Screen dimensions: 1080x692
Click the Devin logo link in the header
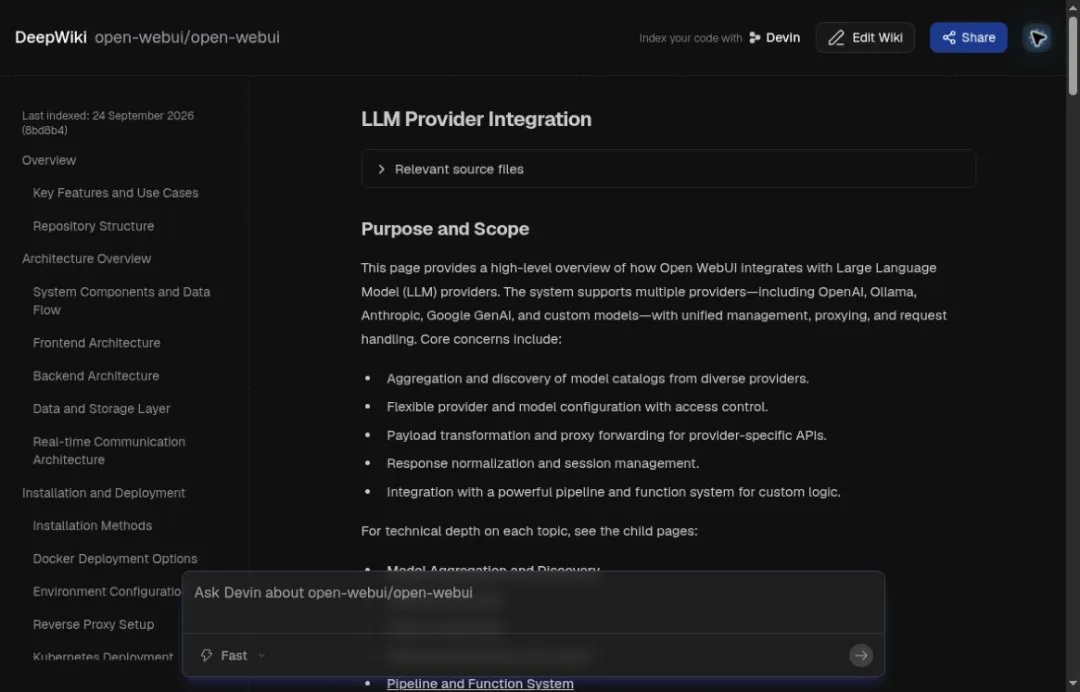(775, 38)
